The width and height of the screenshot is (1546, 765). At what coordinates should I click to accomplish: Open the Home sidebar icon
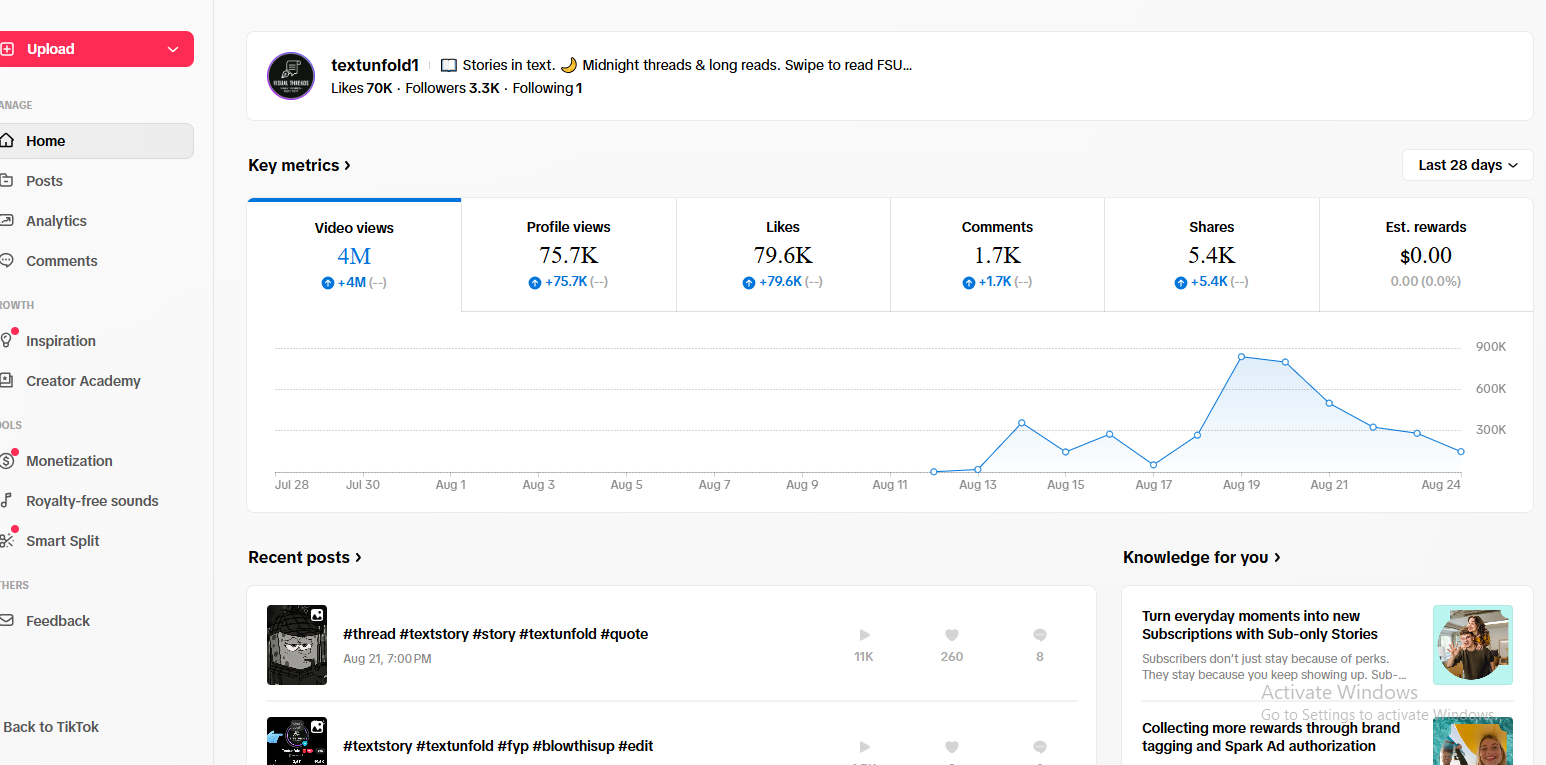[6, 141]
